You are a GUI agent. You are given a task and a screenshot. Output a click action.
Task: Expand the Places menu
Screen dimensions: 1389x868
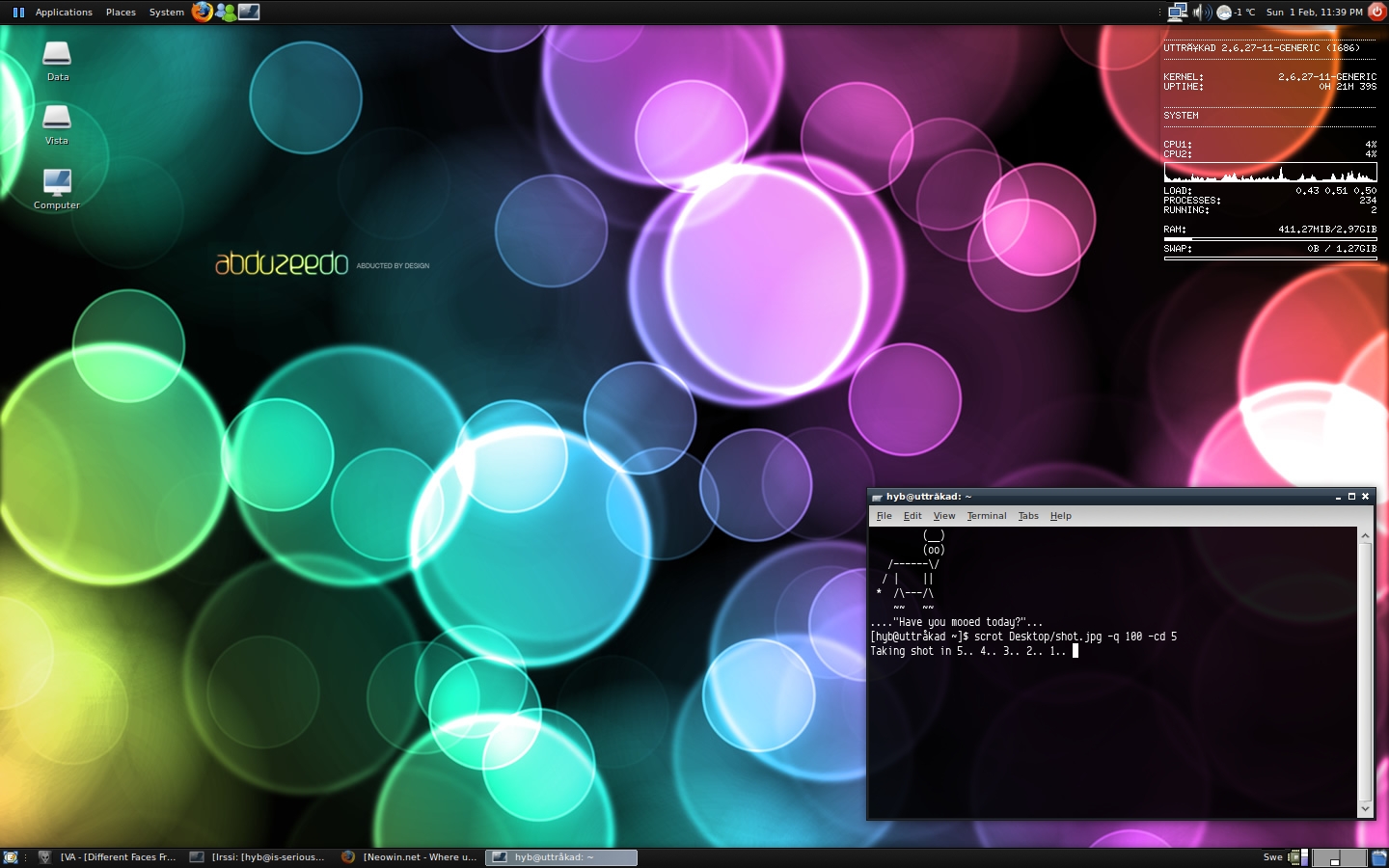coord(121,12)
